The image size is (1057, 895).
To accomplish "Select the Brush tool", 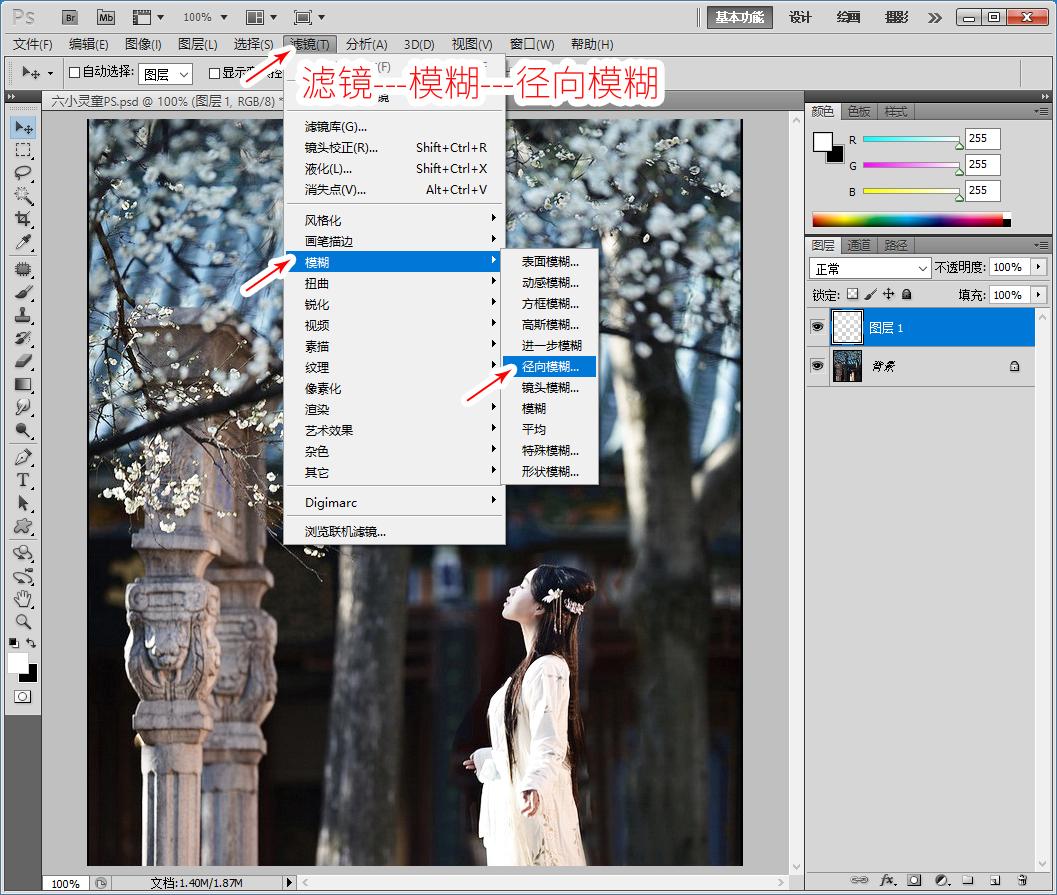I will tap(24, 292).
